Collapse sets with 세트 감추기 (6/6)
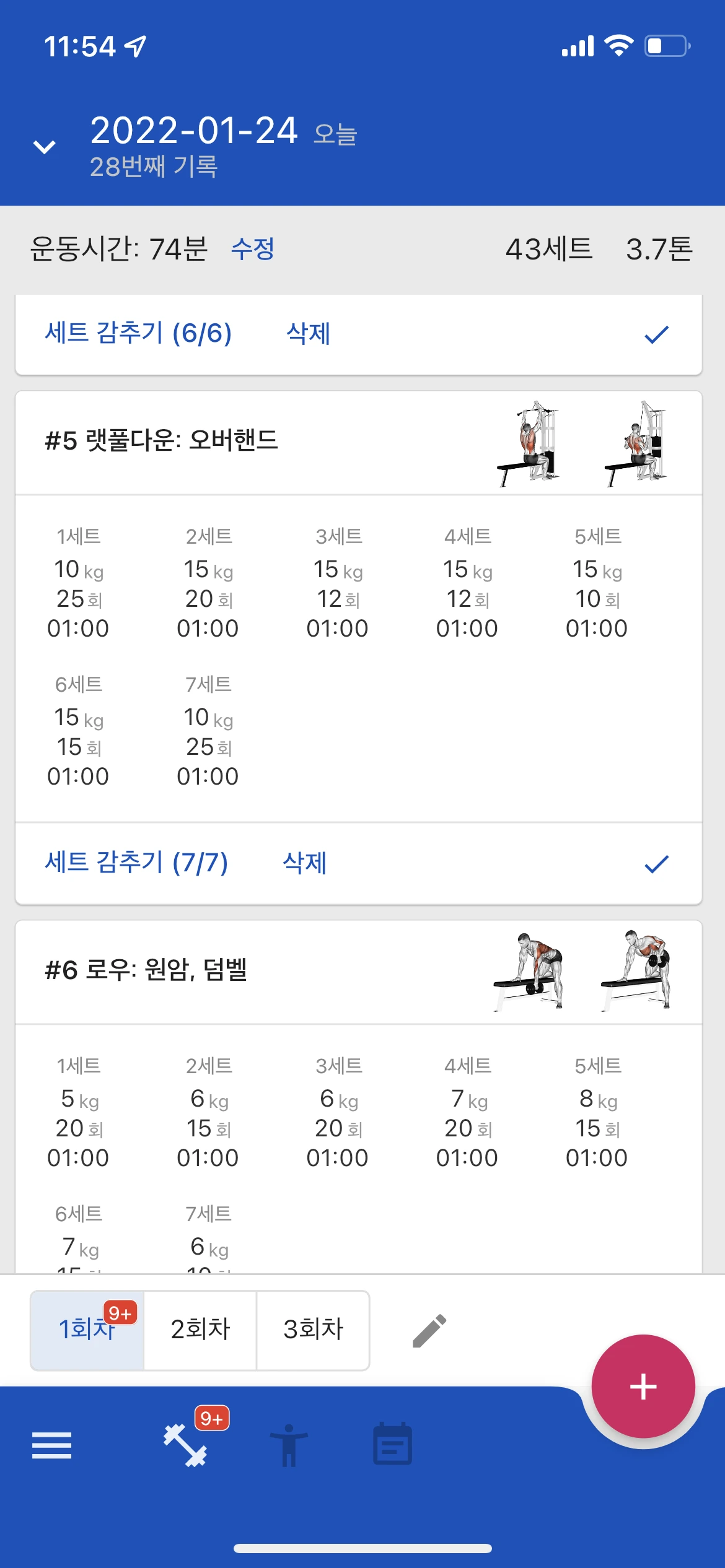Screen dimensions: 725x1568 138,333
